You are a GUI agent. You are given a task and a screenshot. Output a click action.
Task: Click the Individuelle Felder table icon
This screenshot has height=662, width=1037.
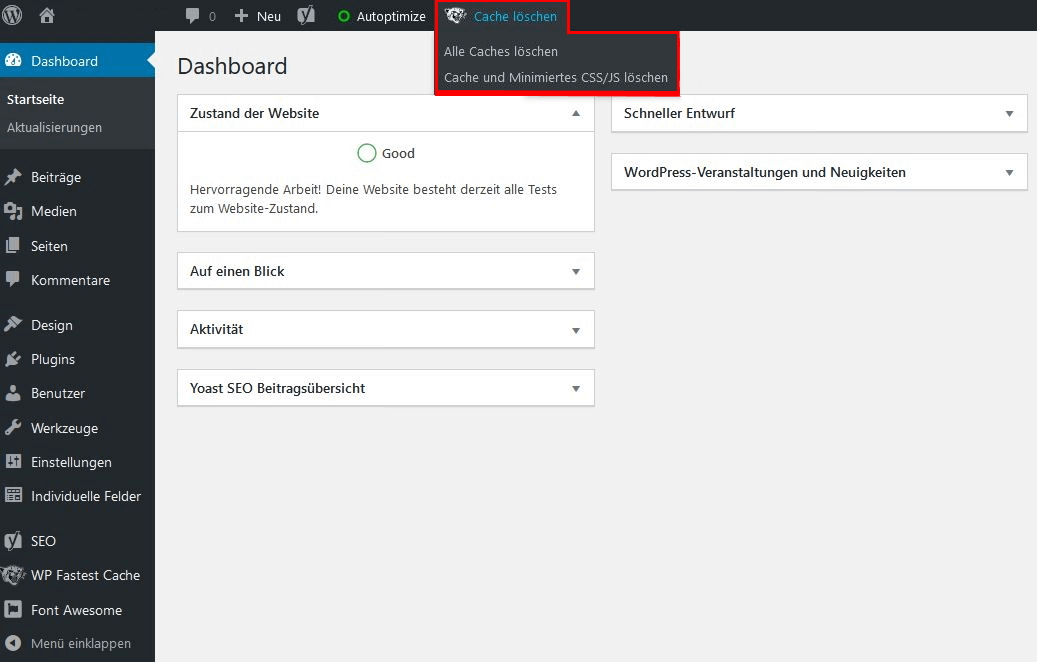(13, 495)
